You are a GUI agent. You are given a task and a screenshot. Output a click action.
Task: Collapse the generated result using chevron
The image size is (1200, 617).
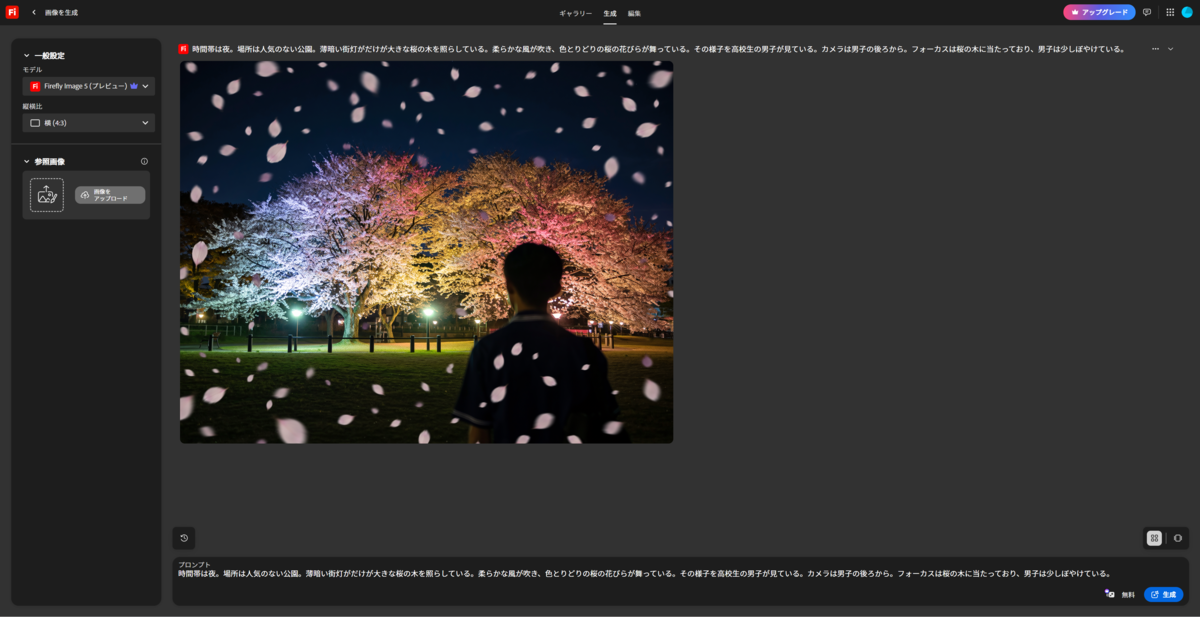point(1171,49)
